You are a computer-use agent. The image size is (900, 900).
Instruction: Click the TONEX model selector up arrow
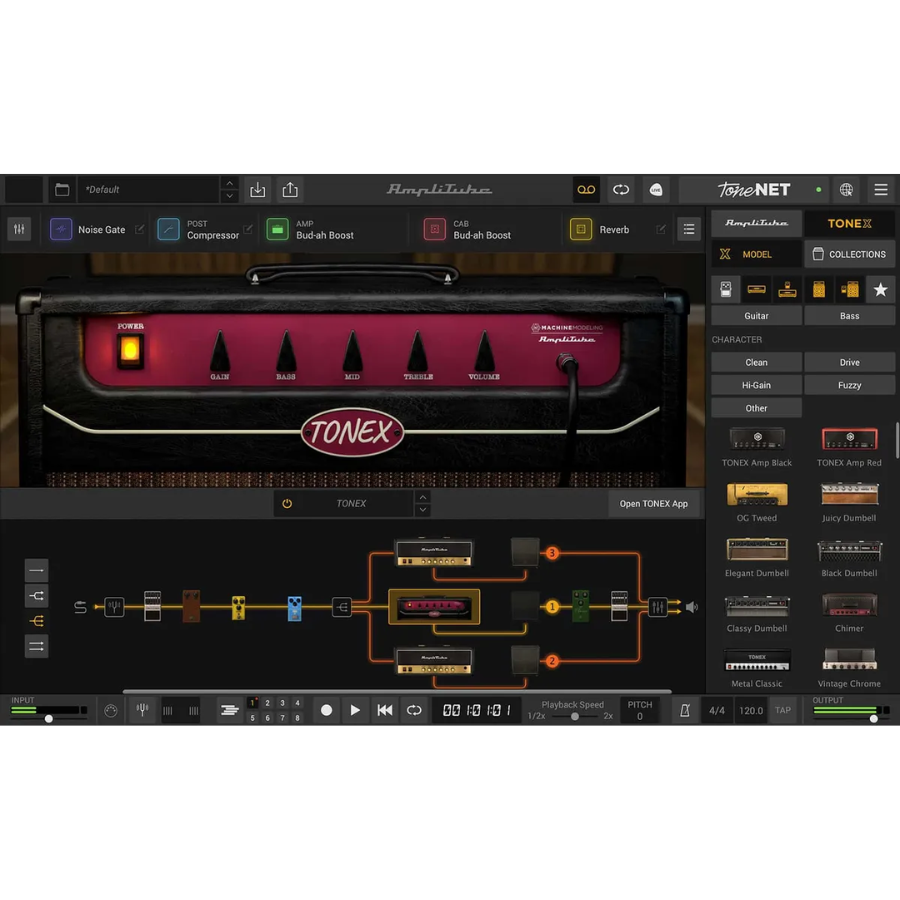click(x=423, y=497)
